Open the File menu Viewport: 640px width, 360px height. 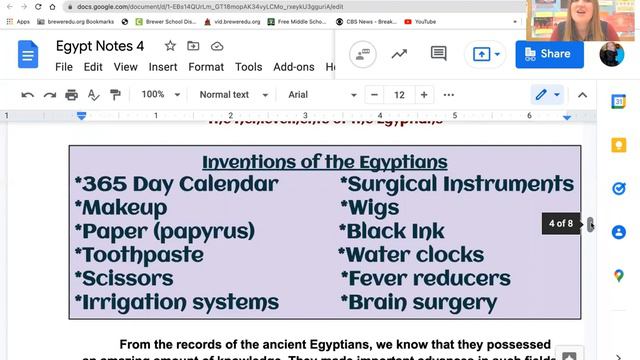[64, 67]
